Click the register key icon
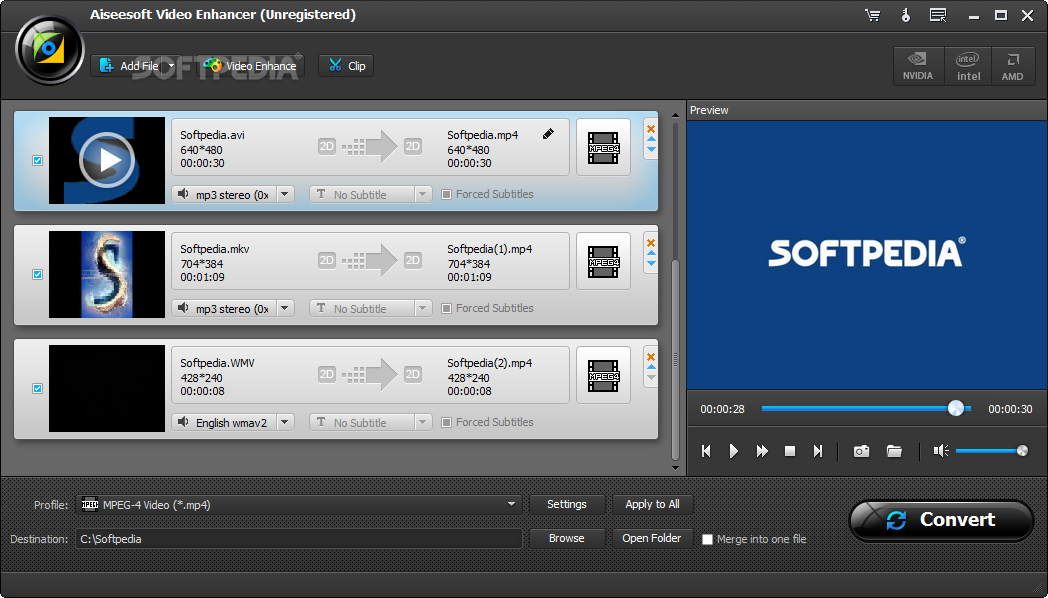Viewport: 1048px width, 598px height. (906, 15)
